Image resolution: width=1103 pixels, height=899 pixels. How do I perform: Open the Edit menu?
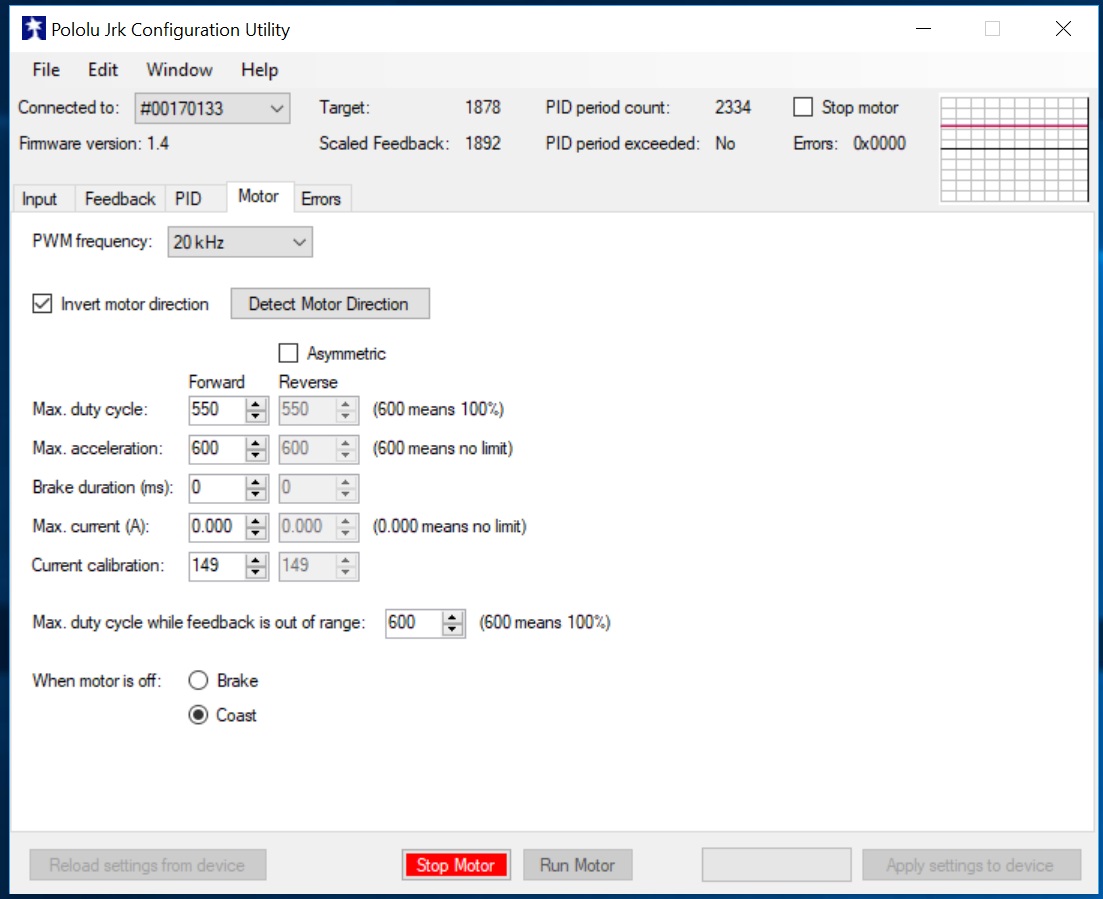[x=103, y=70]
